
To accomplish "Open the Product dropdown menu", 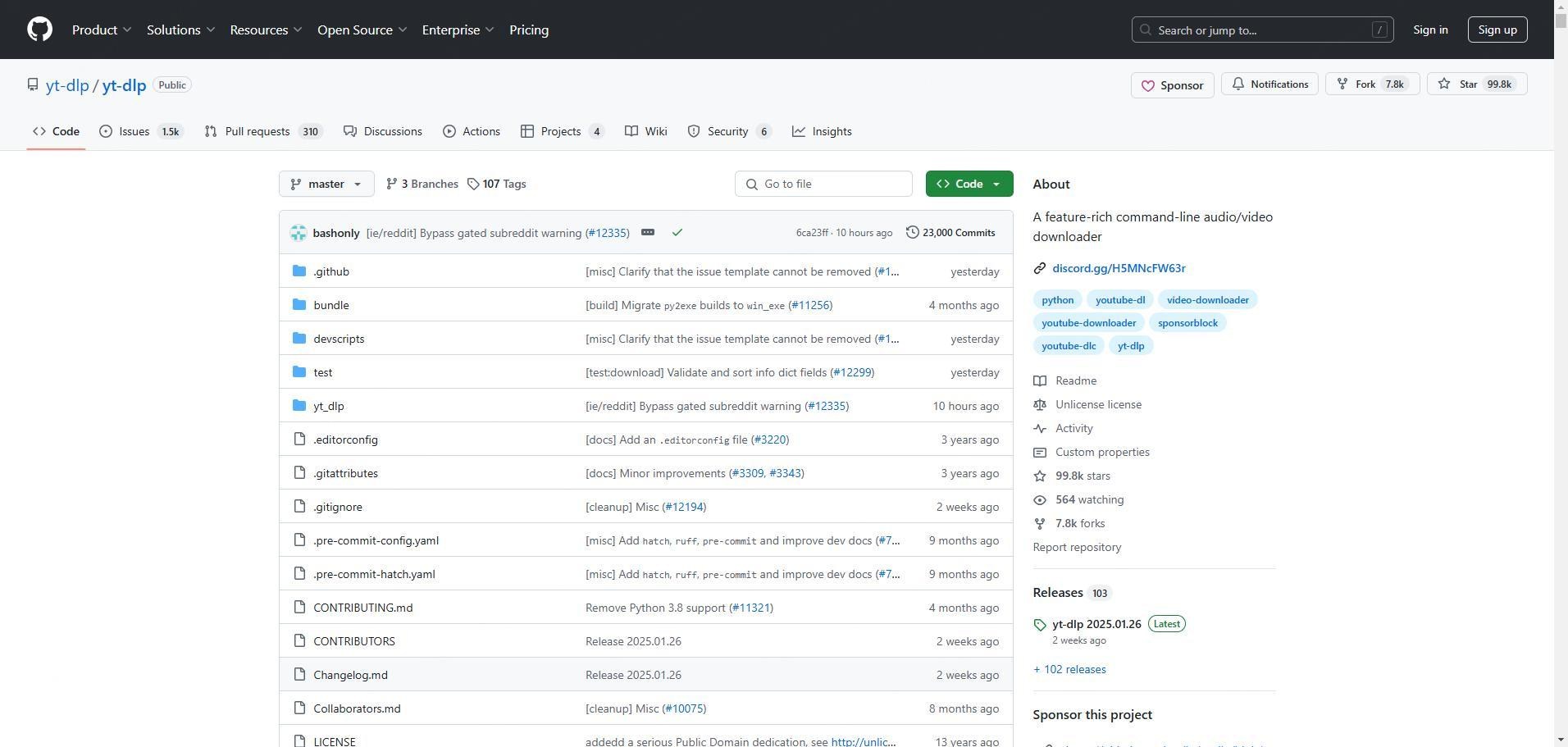I will coord(102,30).
